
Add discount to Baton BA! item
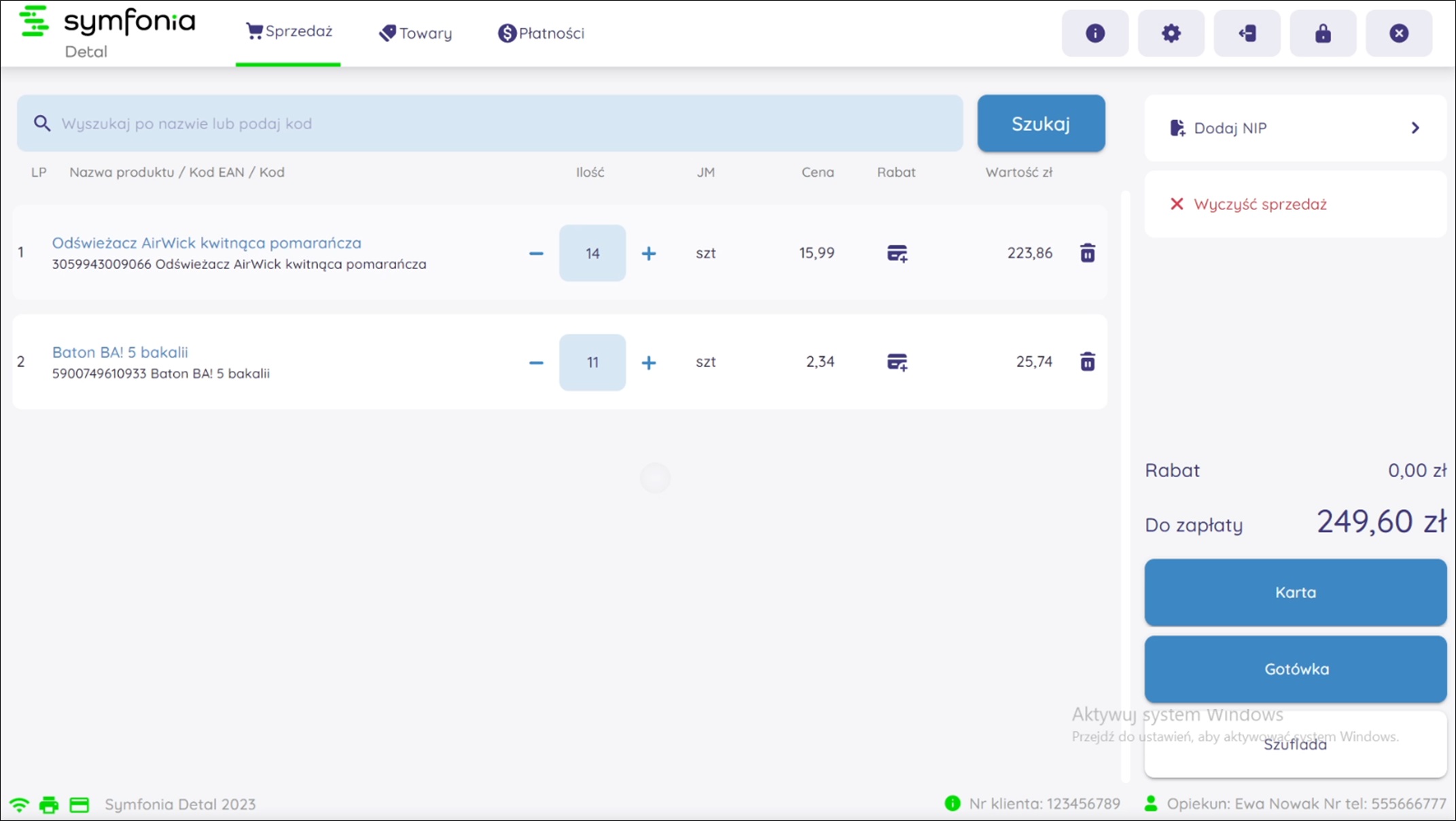pos(897,362)
